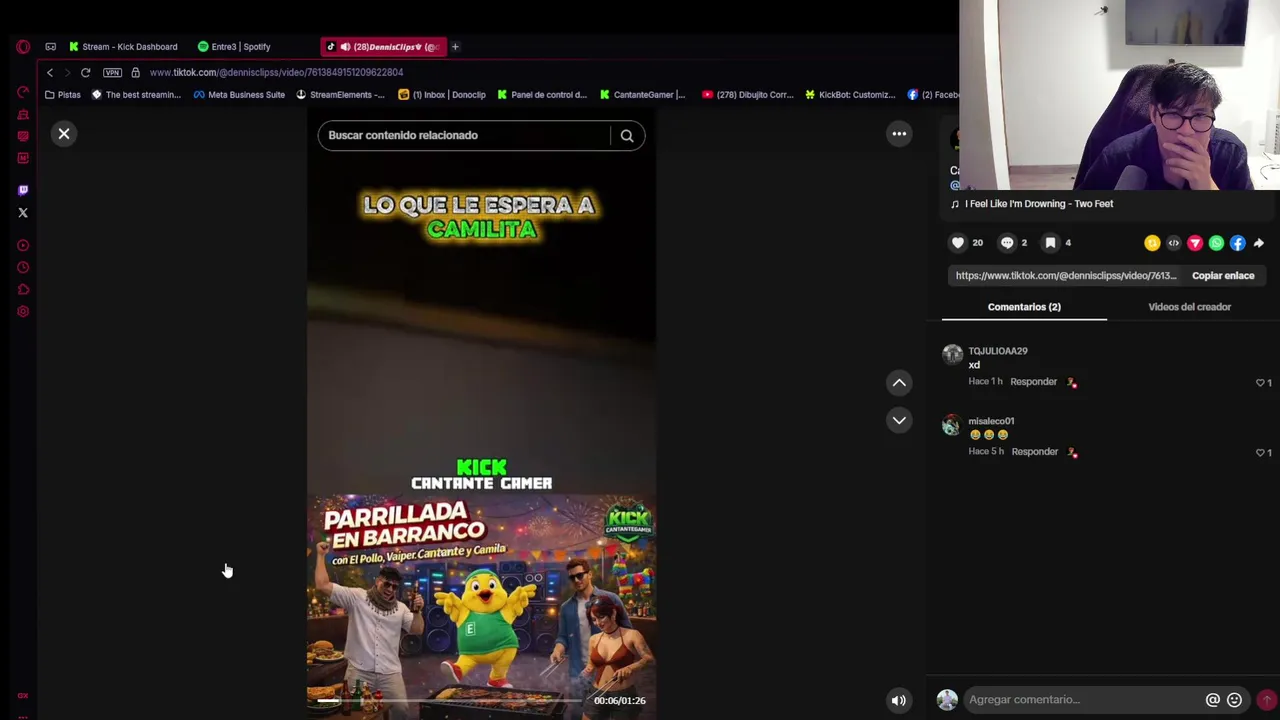Screen dimensions: 1280x720
Task: Switch to Videos del creador tab
Action: click(1190, 307)
